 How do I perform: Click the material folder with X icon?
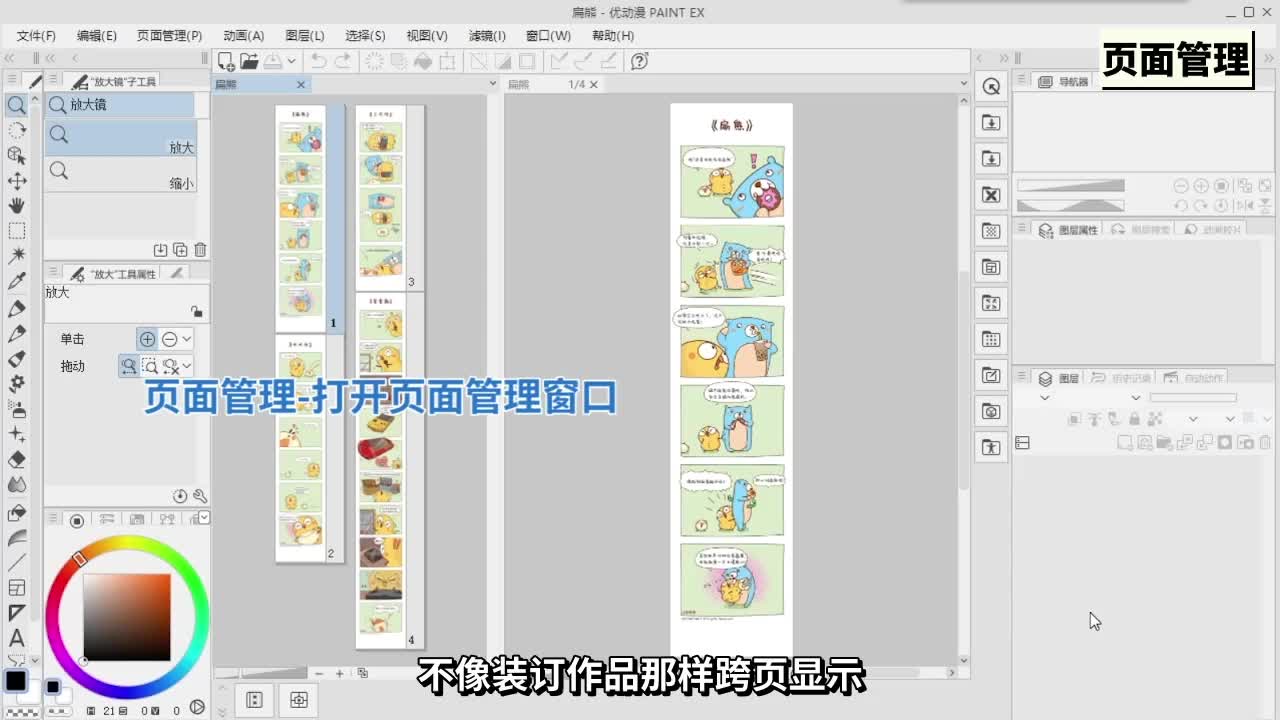point(991,194)
